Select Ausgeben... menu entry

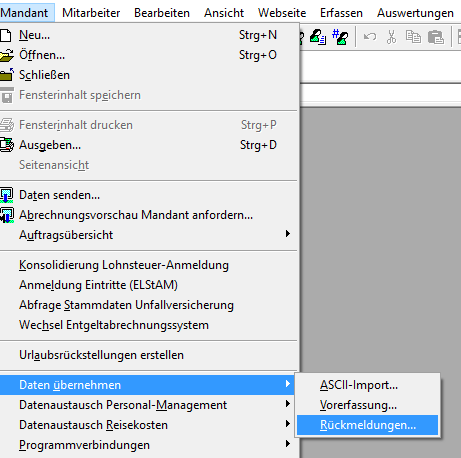pos(148,145)
